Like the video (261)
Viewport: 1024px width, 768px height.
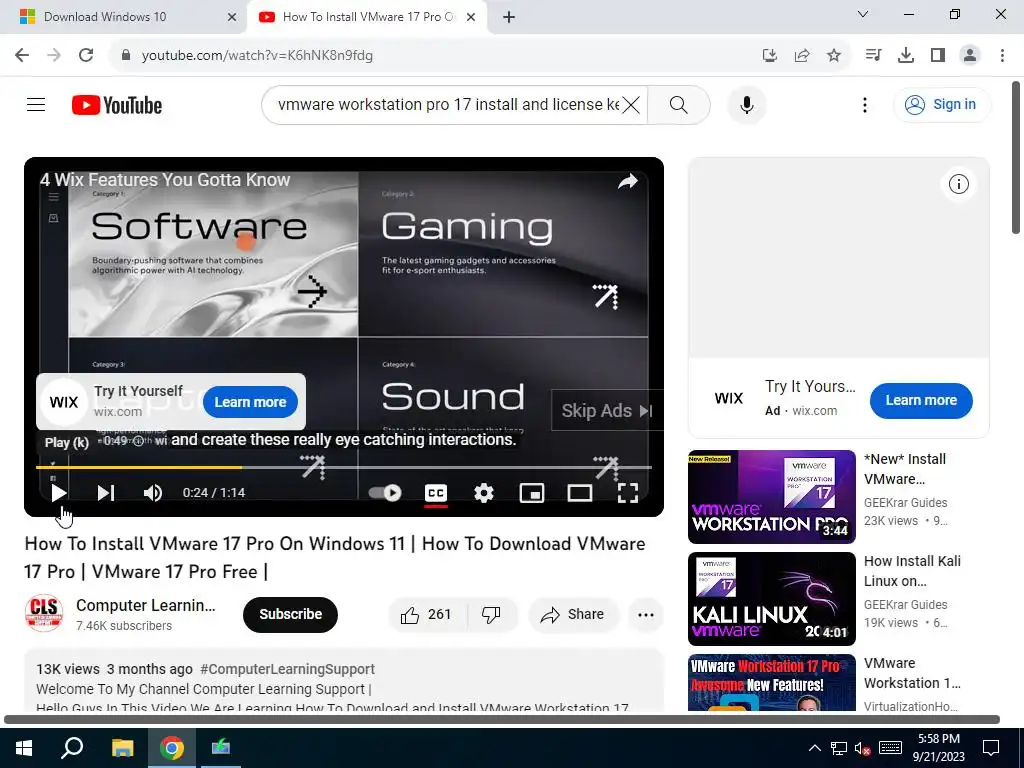(427, 615)
